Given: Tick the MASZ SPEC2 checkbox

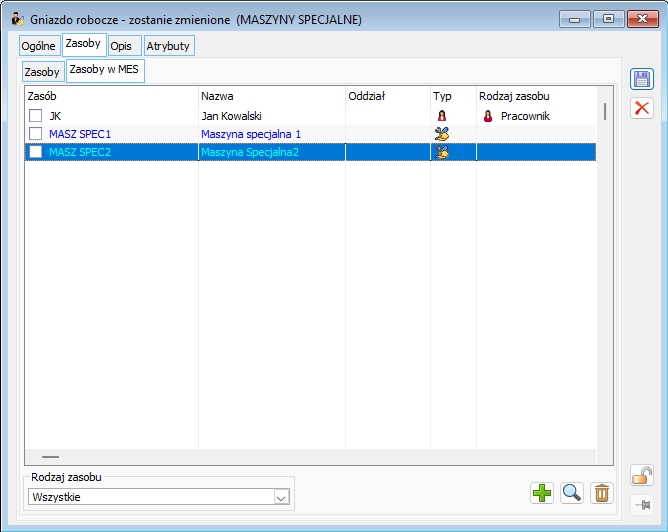Looking at the screenshot, I should [35, 152].
